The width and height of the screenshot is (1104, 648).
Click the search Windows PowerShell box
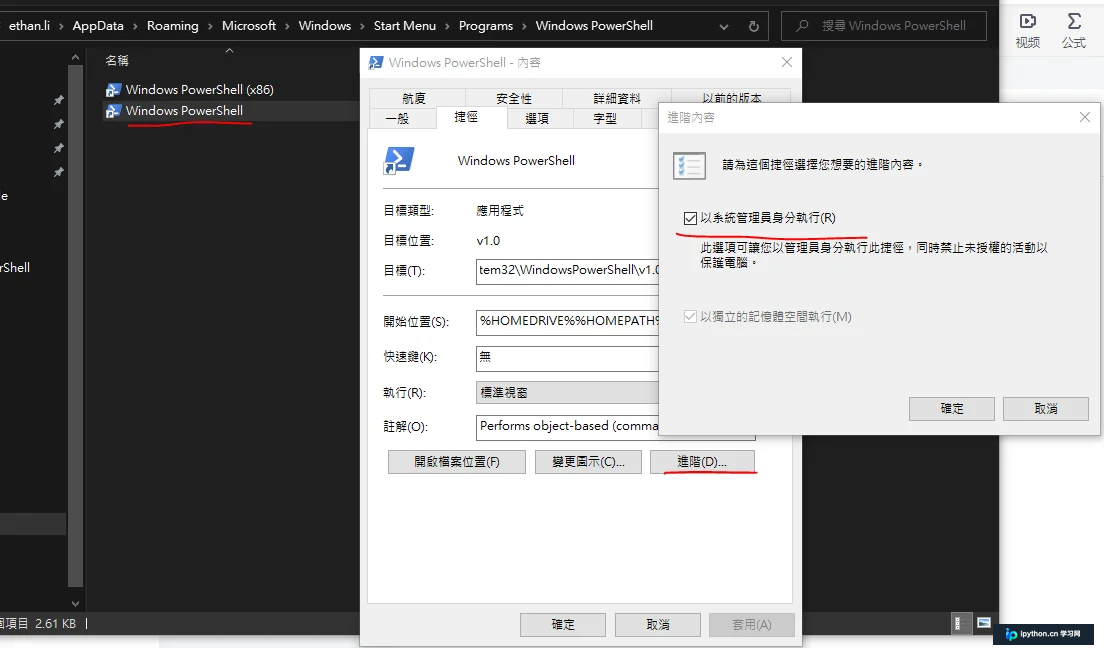pyautogui.click(x=884, y=26)
